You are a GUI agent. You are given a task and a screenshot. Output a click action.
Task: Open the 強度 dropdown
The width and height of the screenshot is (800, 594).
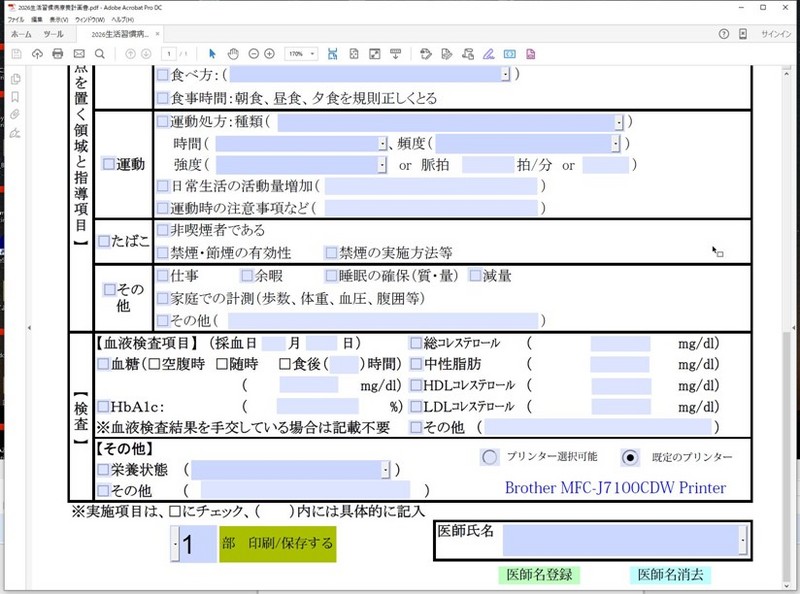pyautogui.click(x=382, y=165)
